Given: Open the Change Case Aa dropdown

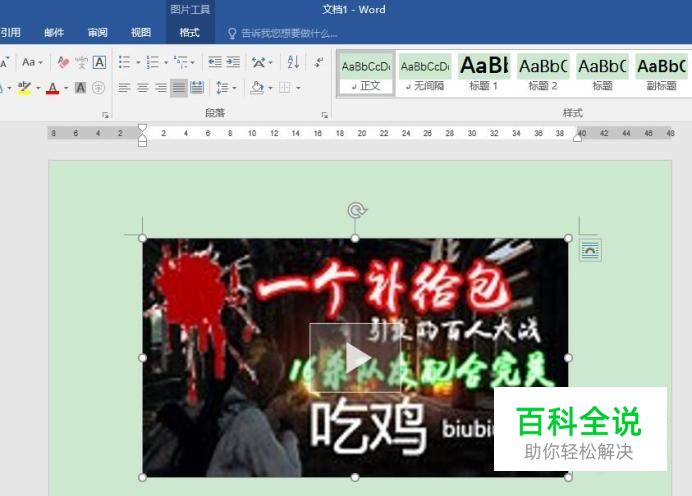Looking at the screenshot, I should [x=32, y=62].
